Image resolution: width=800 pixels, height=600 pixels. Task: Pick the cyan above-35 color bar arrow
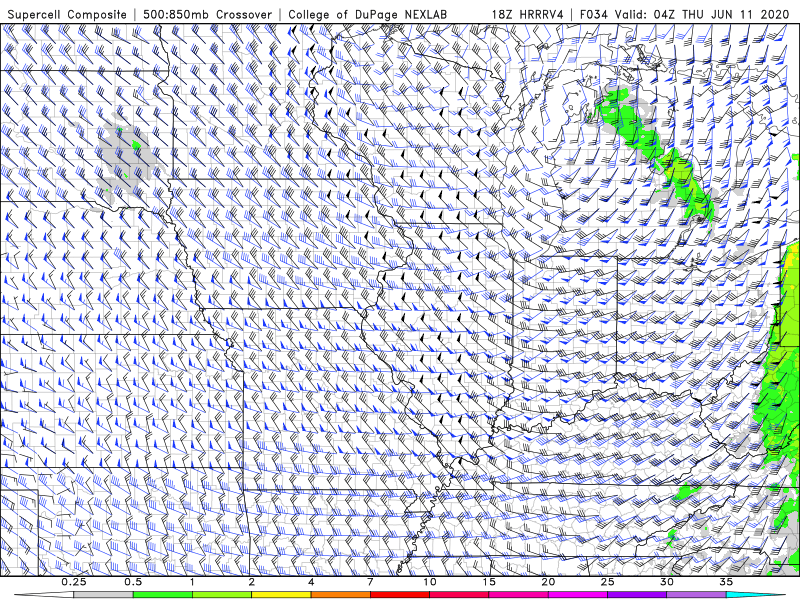click(757, 595)
